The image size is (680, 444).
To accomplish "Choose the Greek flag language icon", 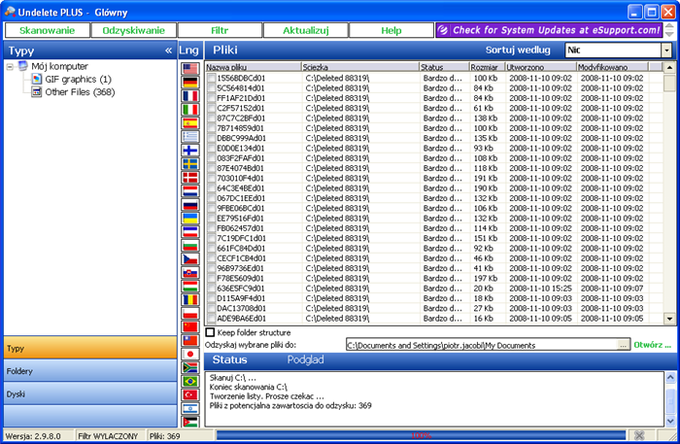I will click(190, 137).
